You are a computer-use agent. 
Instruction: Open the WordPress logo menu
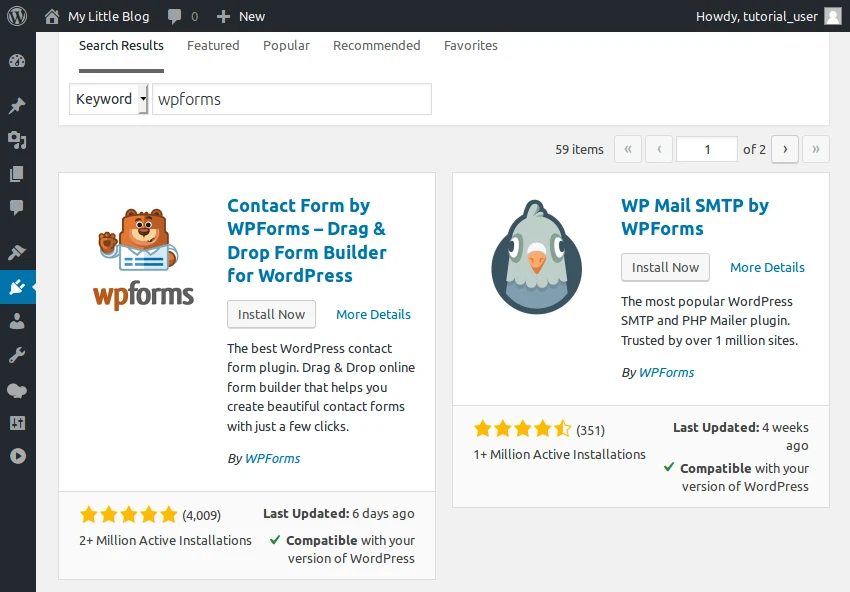(17, 16)
